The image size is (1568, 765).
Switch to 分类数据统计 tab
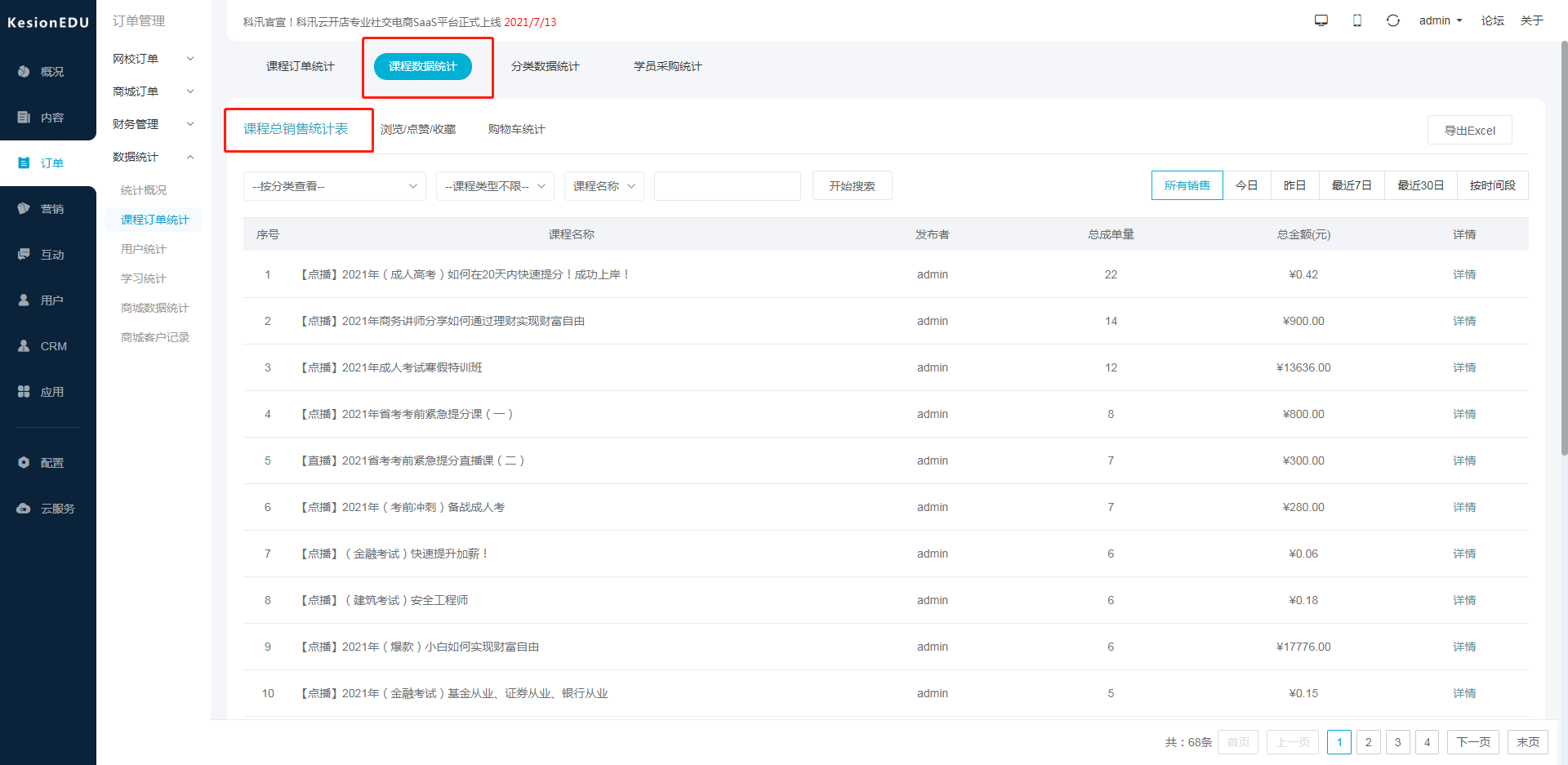[545, 66]
